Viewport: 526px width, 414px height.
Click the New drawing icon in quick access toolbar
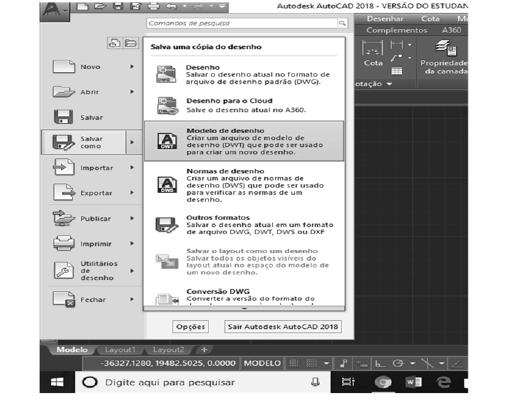82,6
